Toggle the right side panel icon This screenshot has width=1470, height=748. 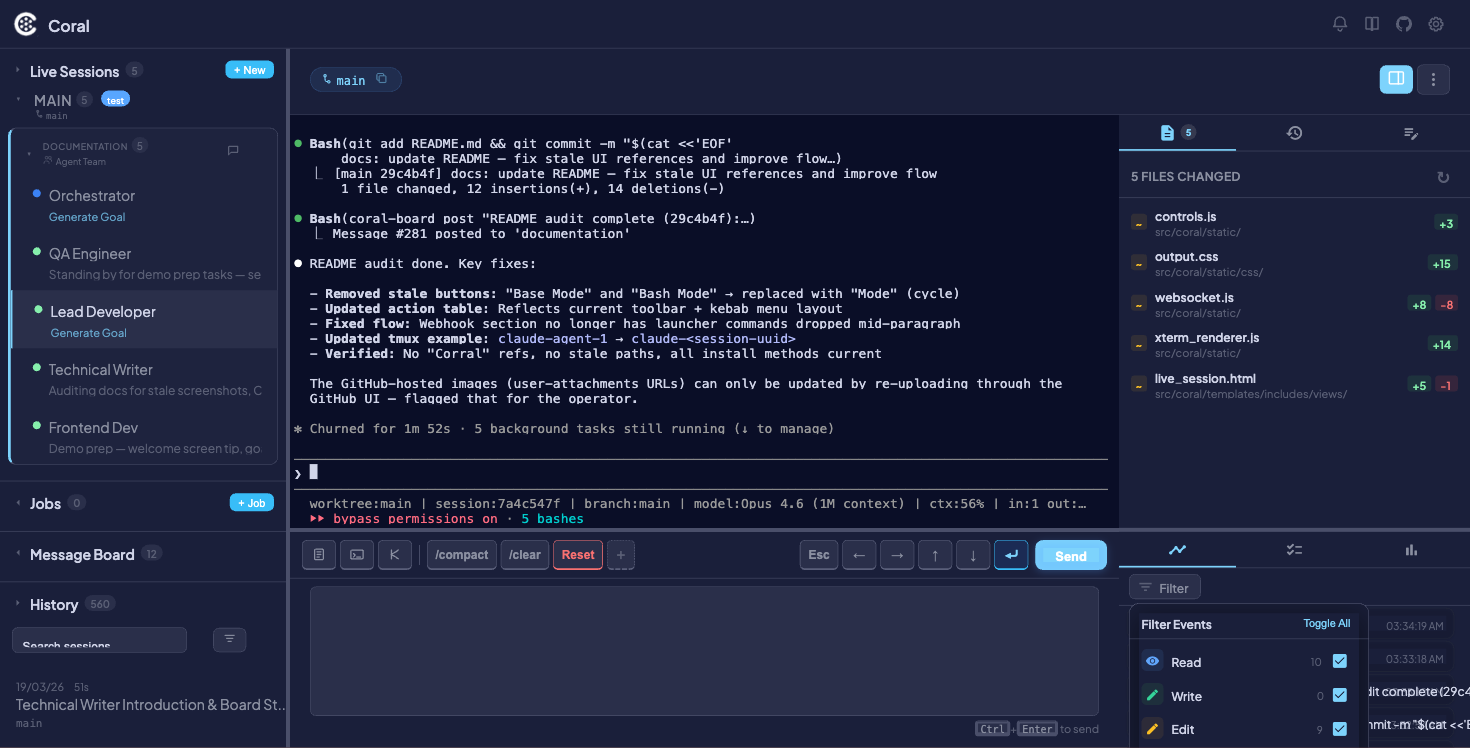point(1396,79)
